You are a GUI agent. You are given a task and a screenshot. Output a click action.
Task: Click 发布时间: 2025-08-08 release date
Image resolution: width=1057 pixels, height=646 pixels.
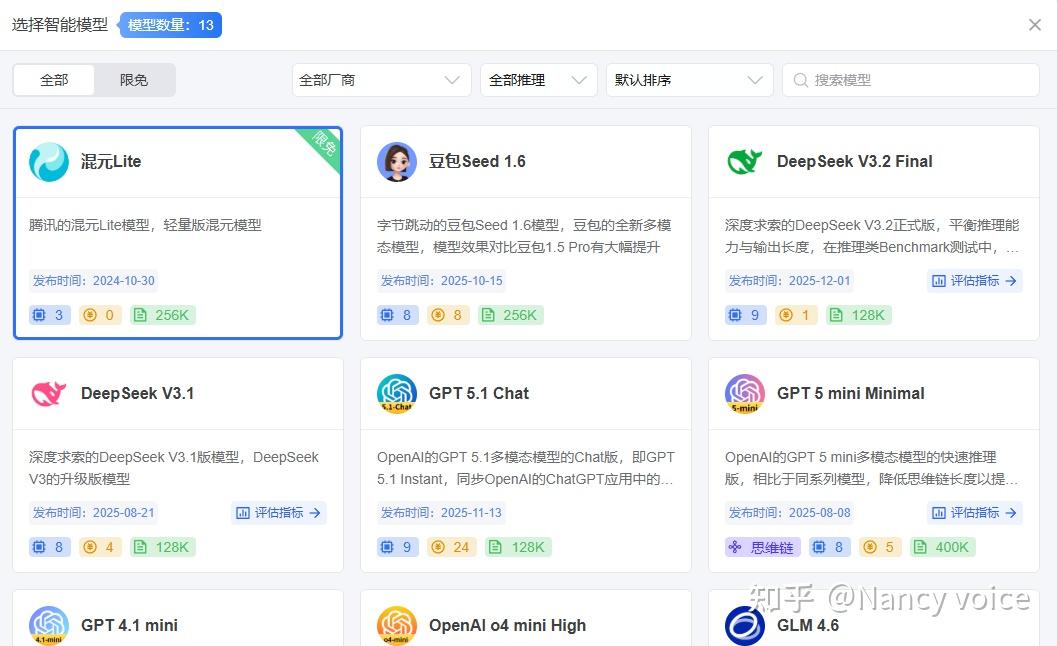tap(789, 512)
